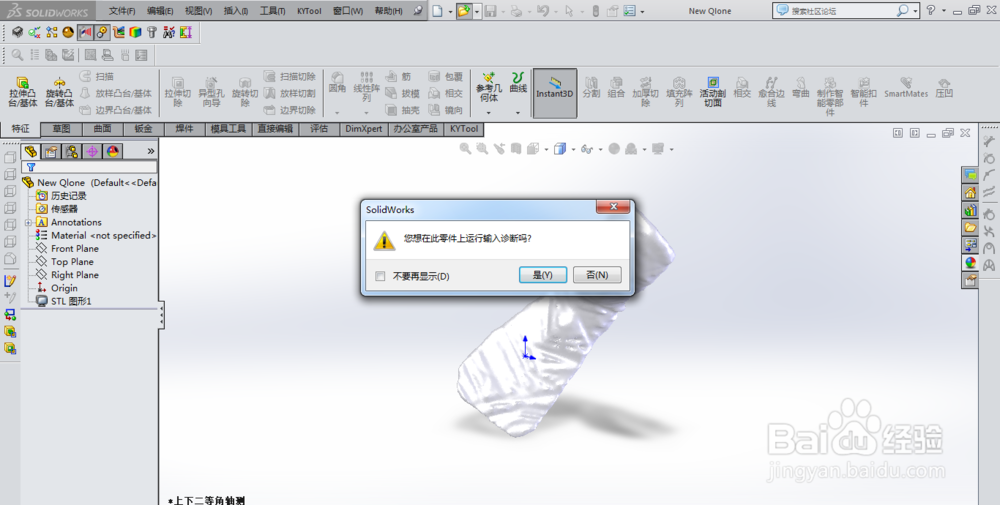Image resolution: width=1000 pixels, height=505 pixels.
Task: Click the appearances color ball in task pane
Action: tap(970, 262)
